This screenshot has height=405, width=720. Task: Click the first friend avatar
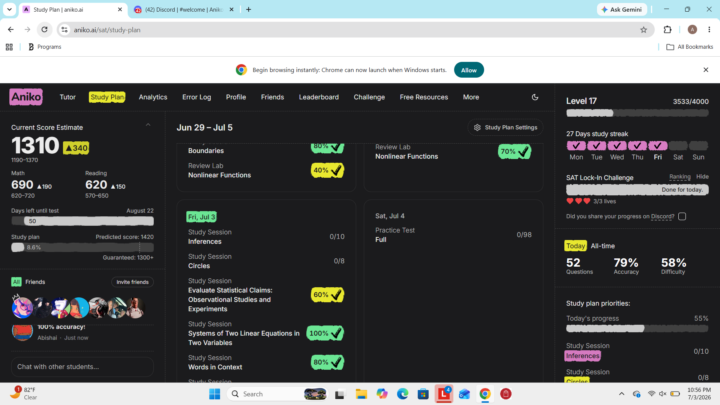[x=22, y=307]
